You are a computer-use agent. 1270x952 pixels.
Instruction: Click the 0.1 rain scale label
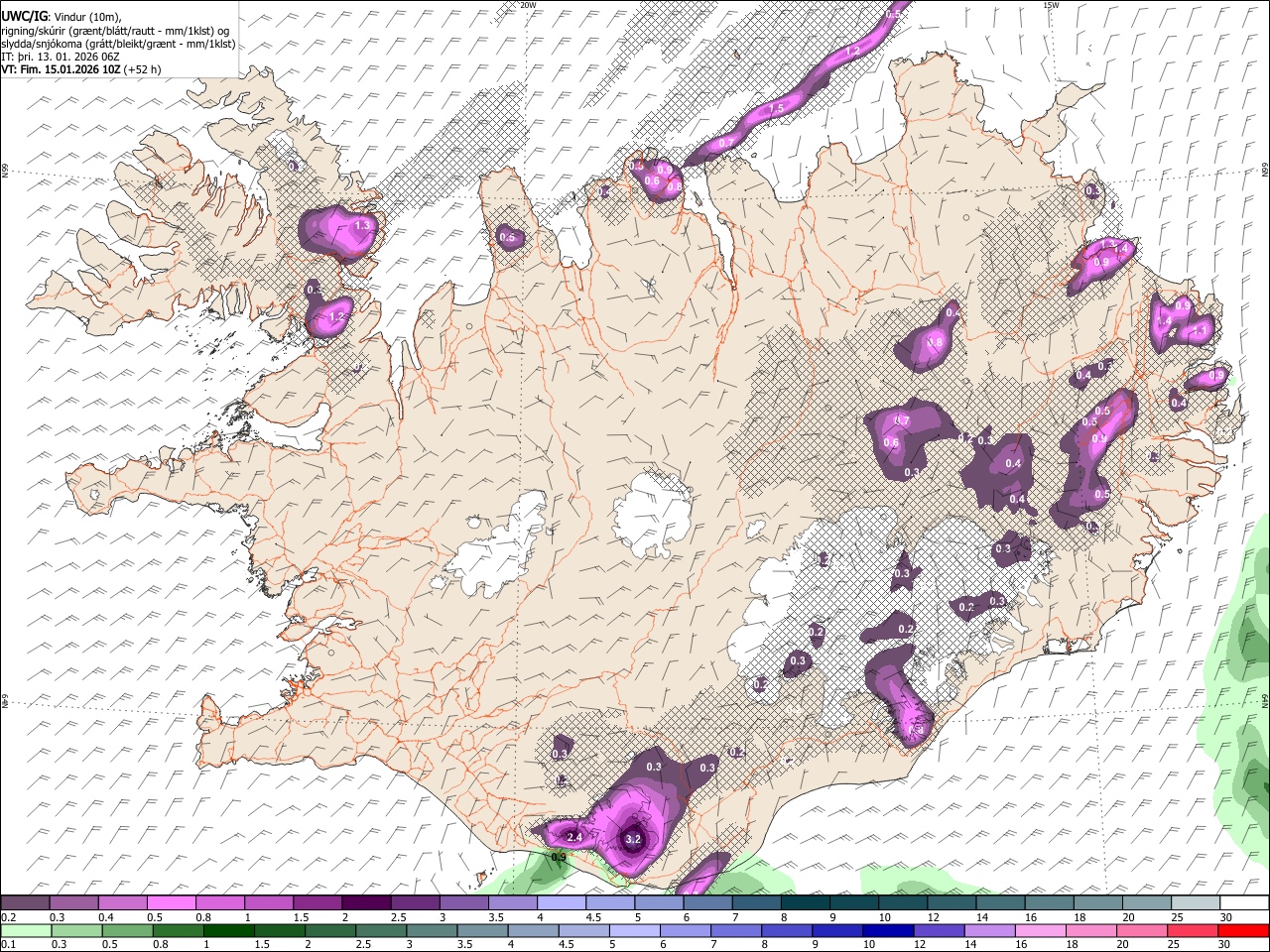(x=7, y=945)
